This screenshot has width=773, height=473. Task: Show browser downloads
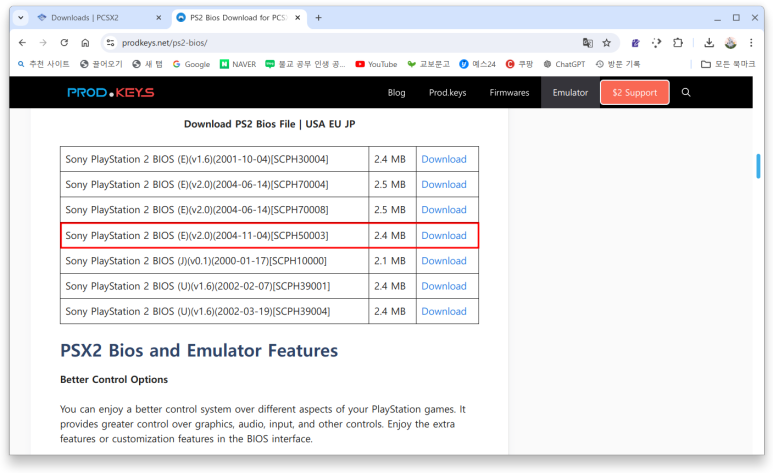click(x=709, y=43)
